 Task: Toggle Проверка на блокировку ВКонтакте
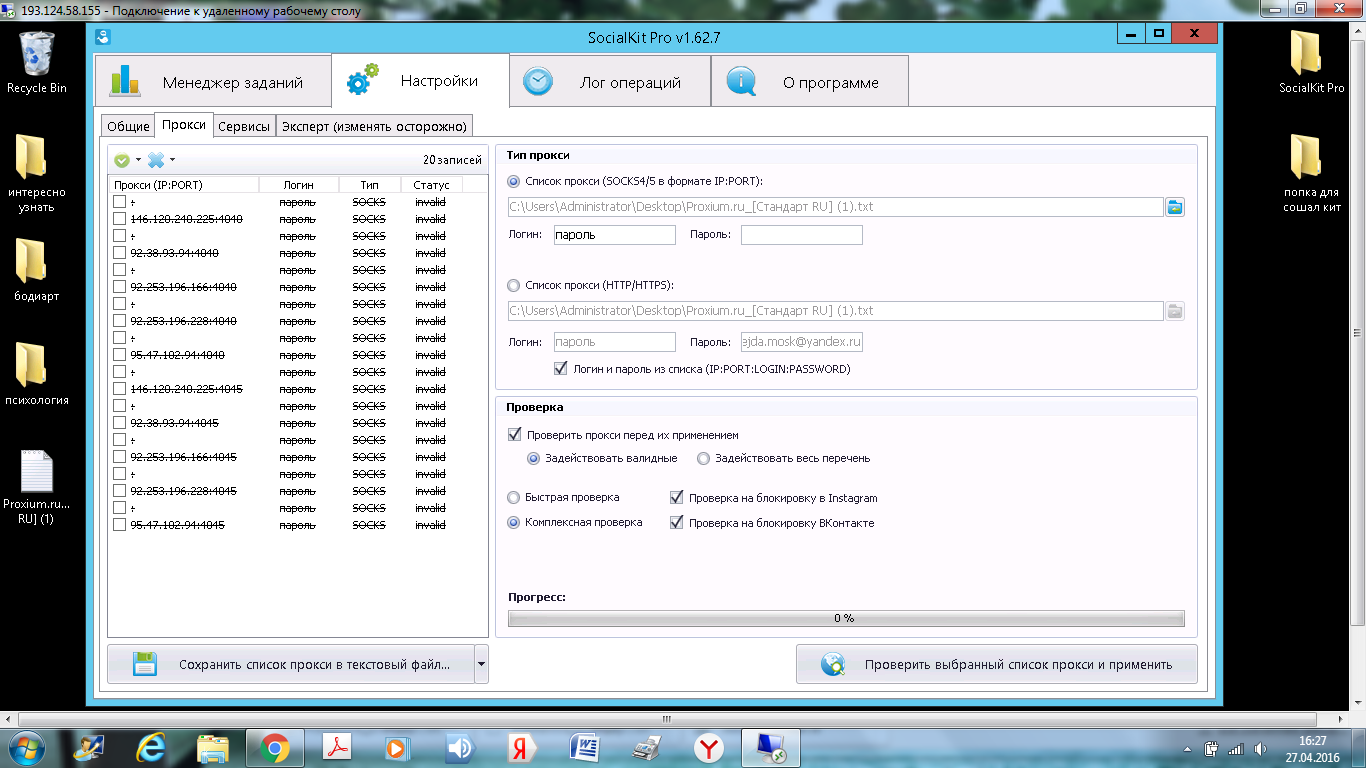pyautogui.click(x=677, y=522)
